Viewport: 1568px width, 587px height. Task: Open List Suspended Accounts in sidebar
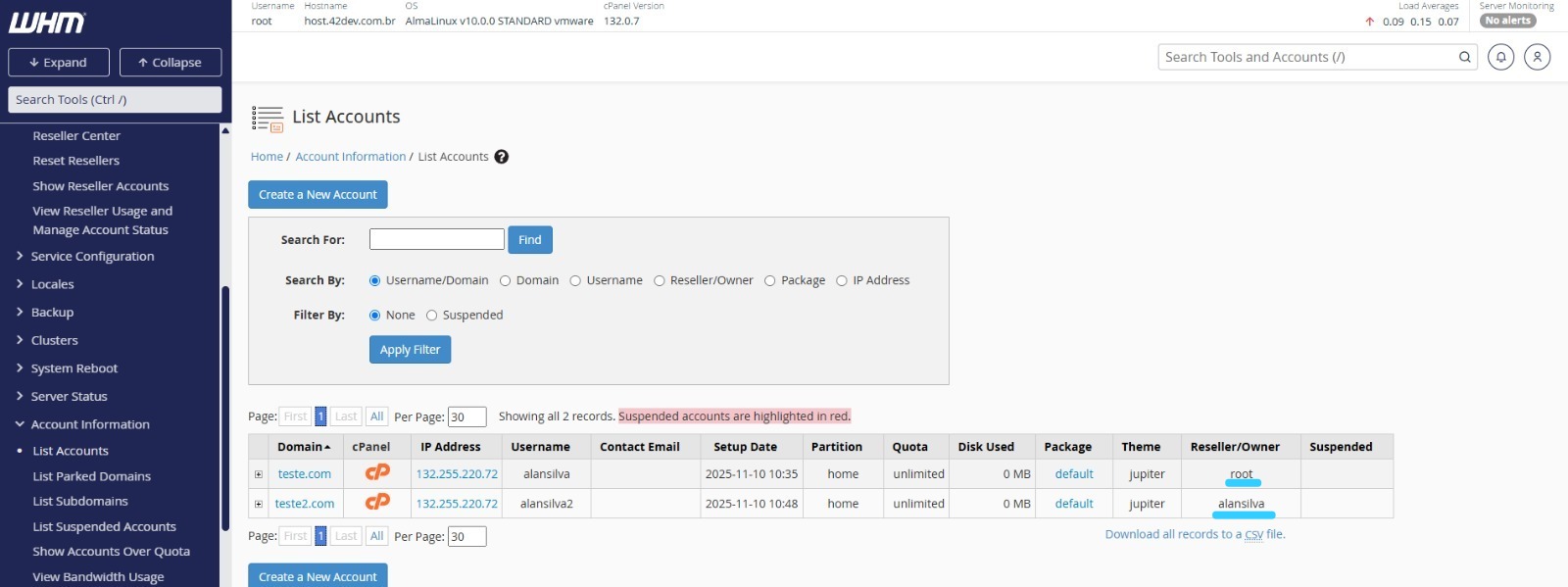tap(104, 527)
